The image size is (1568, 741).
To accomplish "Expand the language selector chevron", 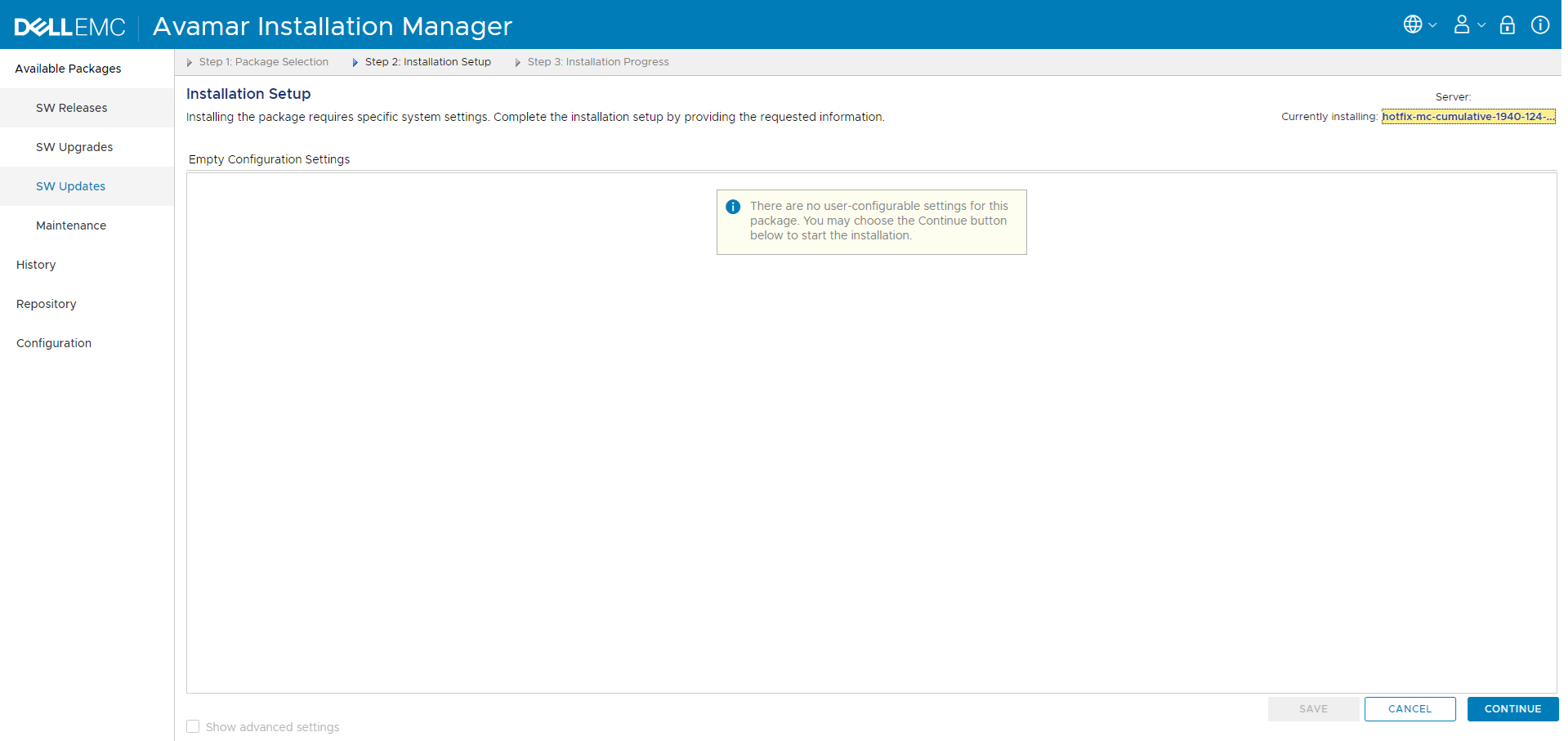I will [x=1432, y=25].
